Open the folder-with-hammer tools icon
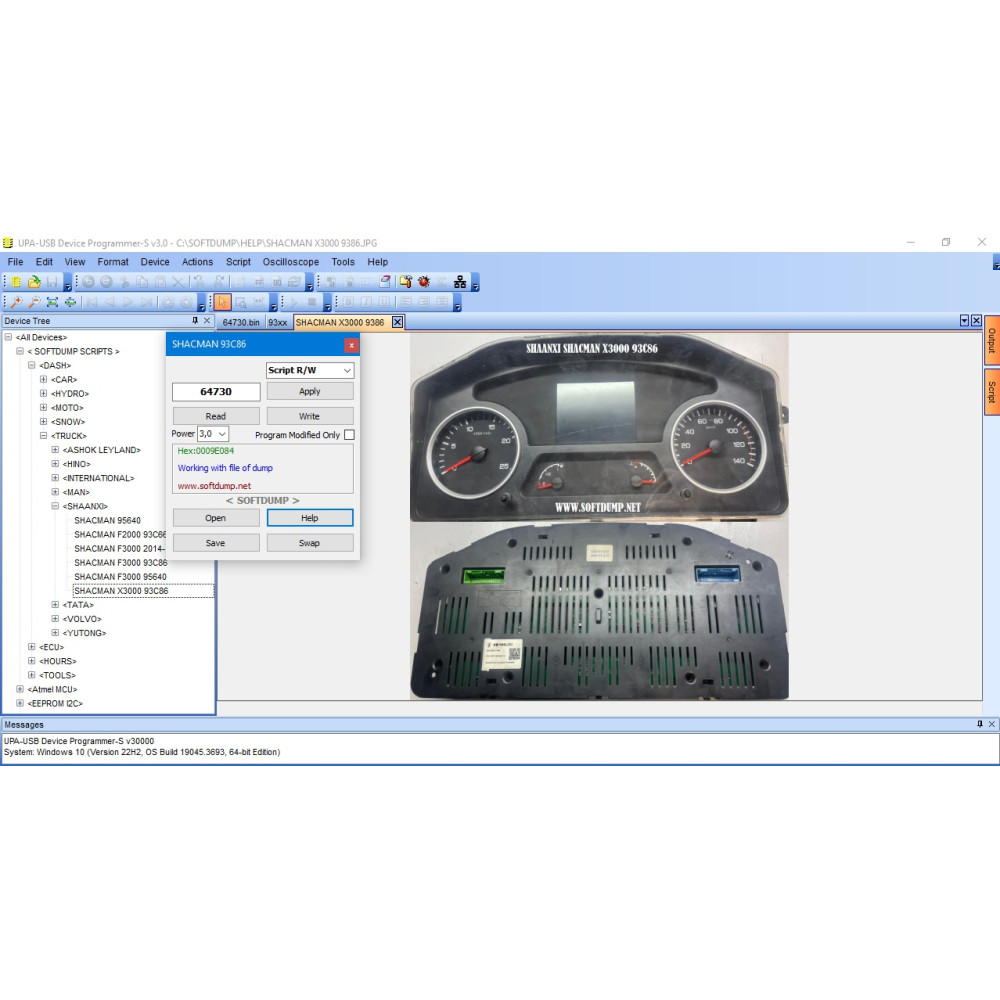Viewport: 1000px width, 1000px height. [406, 282]
